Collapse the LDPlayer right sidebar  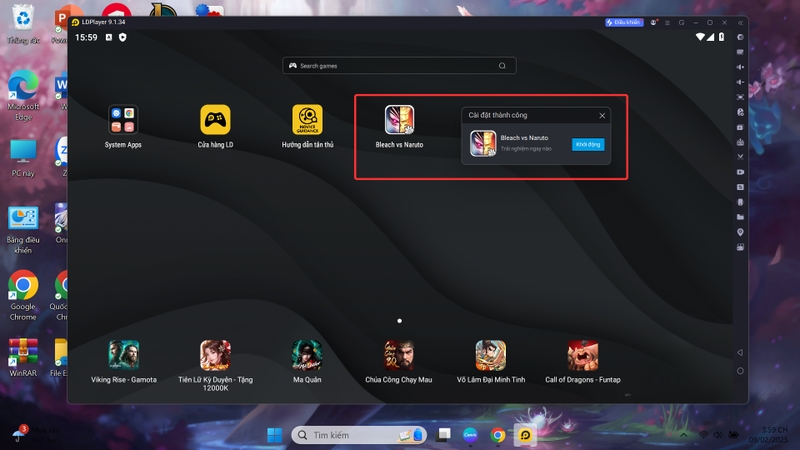pyautogui.click(x=740, y=22)
